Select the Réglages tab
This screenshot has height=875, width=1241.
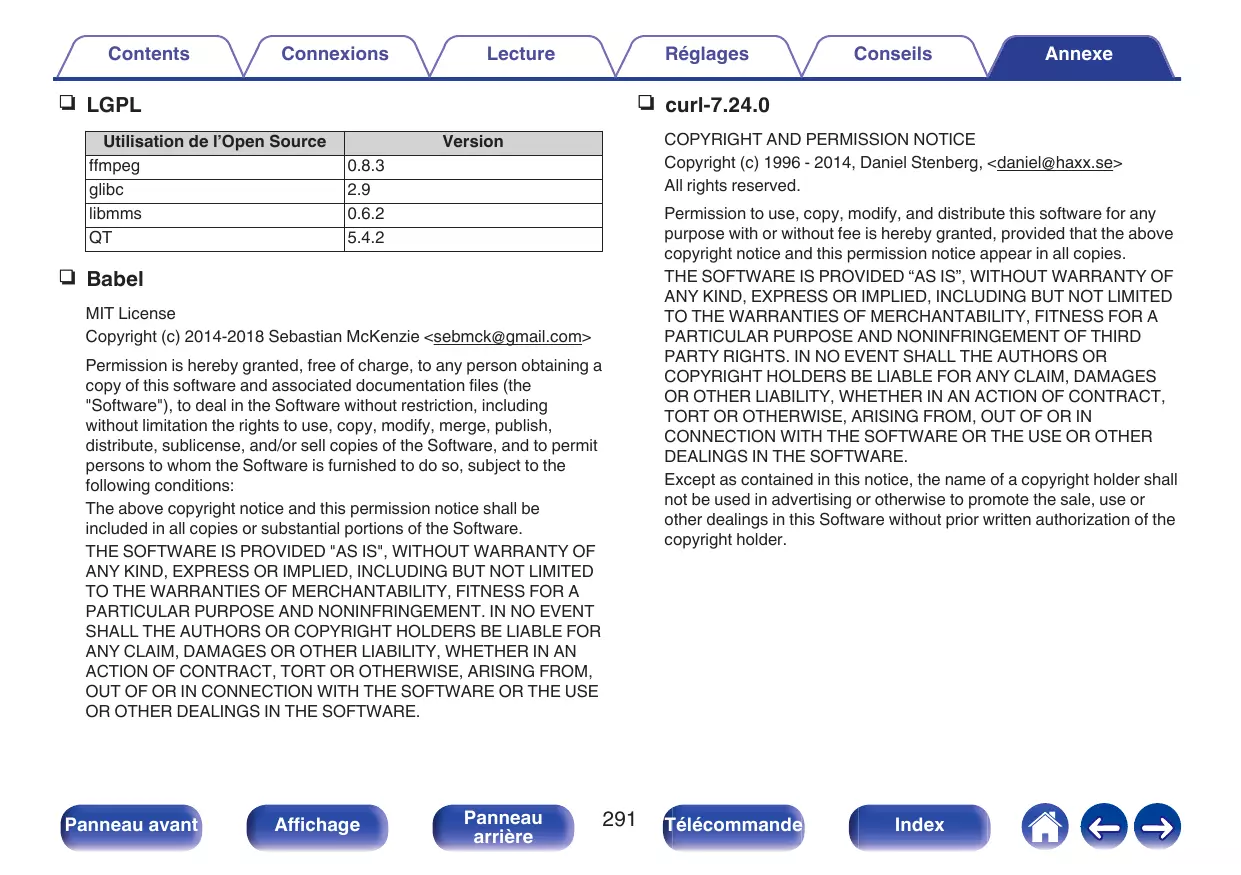pos(706,55)
